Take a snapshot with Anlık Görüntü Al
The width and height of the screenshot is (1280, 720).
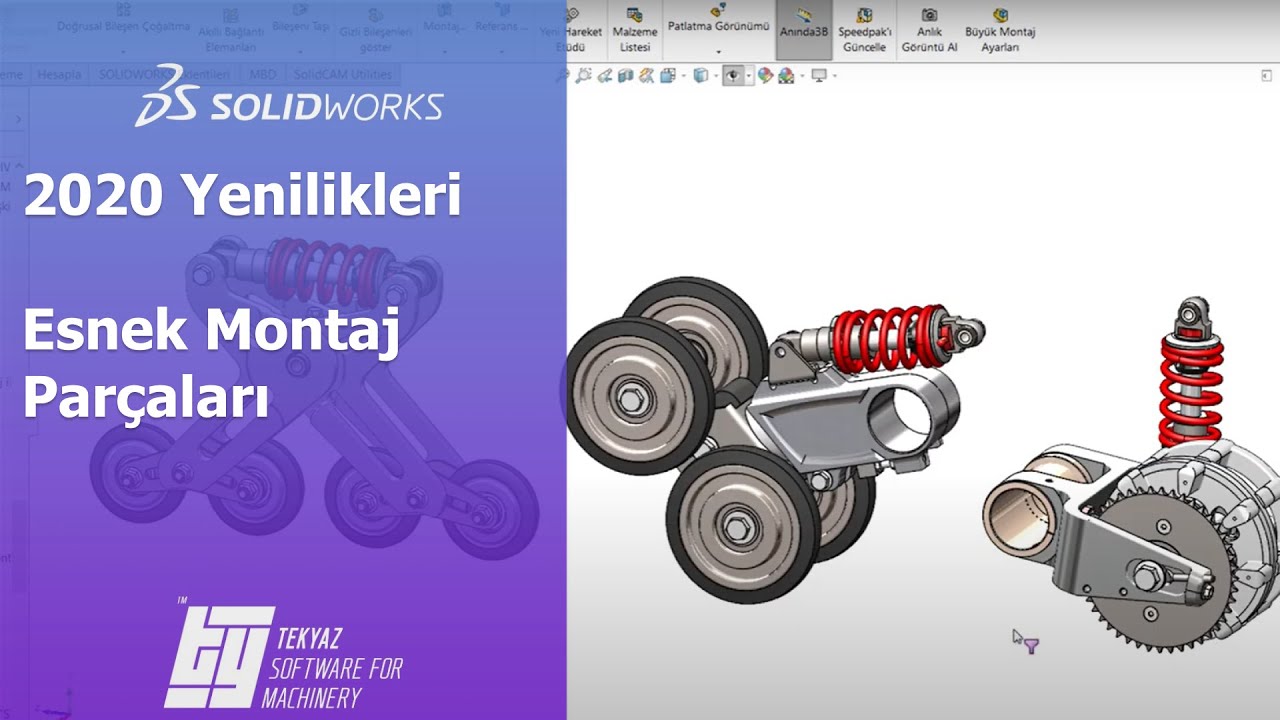click(x=929, y=30)
